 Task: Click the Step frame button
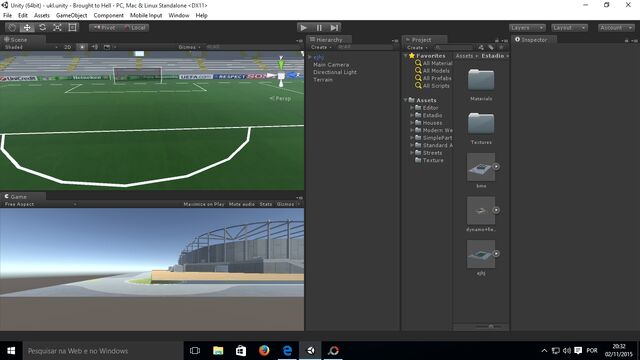coord(334,27)
